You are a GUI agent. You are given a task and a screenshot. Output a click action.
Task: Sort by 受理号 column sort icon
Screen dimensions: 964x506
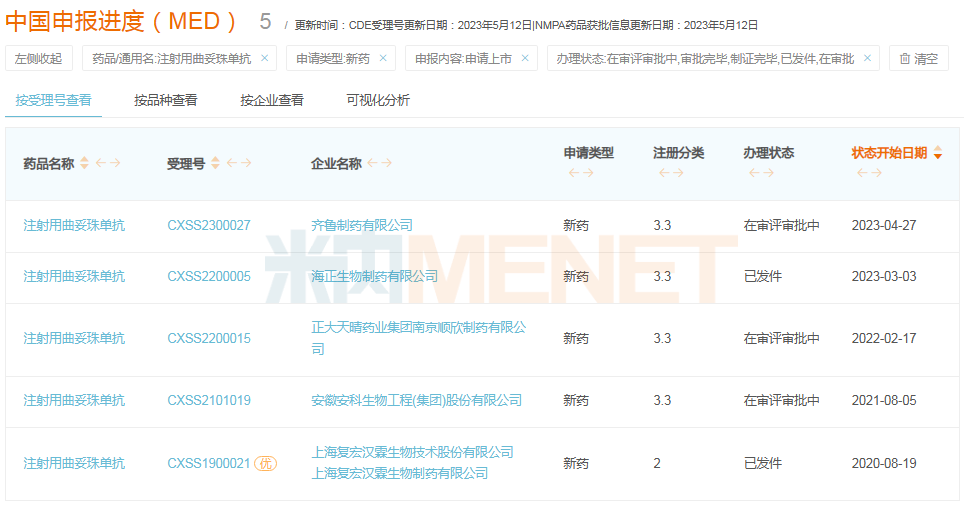[215, 164]
